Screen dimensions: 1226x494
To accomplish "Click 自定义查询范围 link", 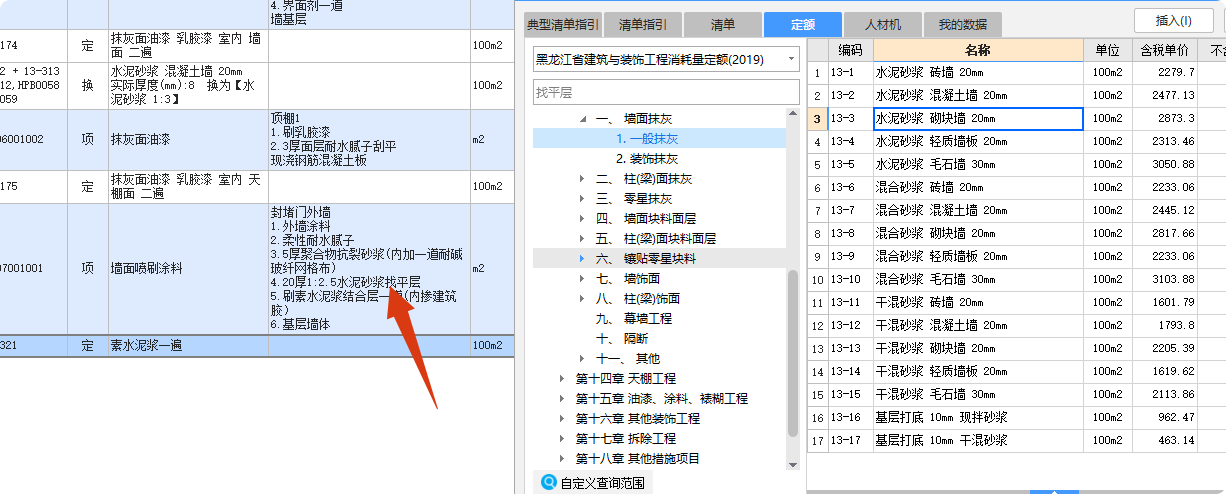I will 603,483.
